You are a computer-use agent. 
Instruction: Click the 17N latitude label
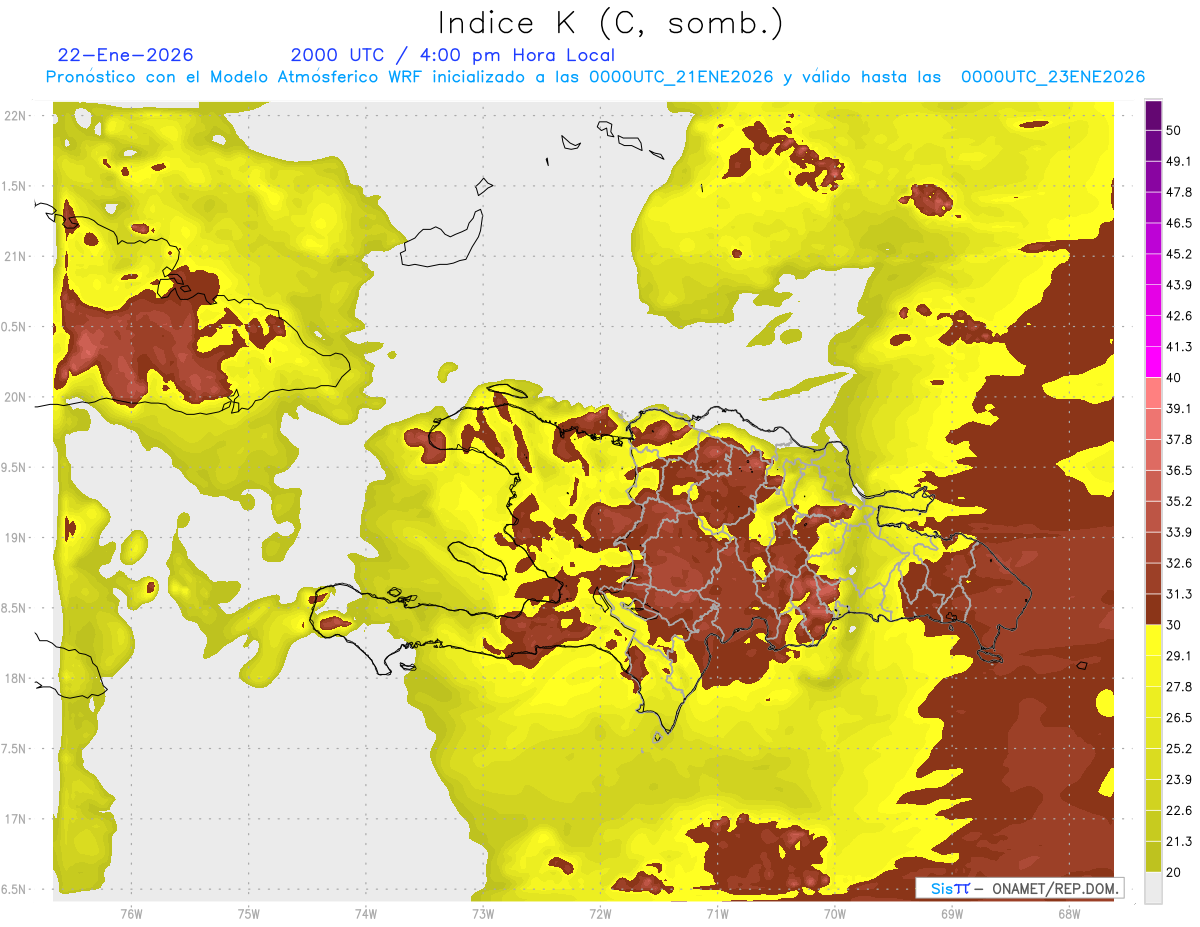(x=17, y=819)
